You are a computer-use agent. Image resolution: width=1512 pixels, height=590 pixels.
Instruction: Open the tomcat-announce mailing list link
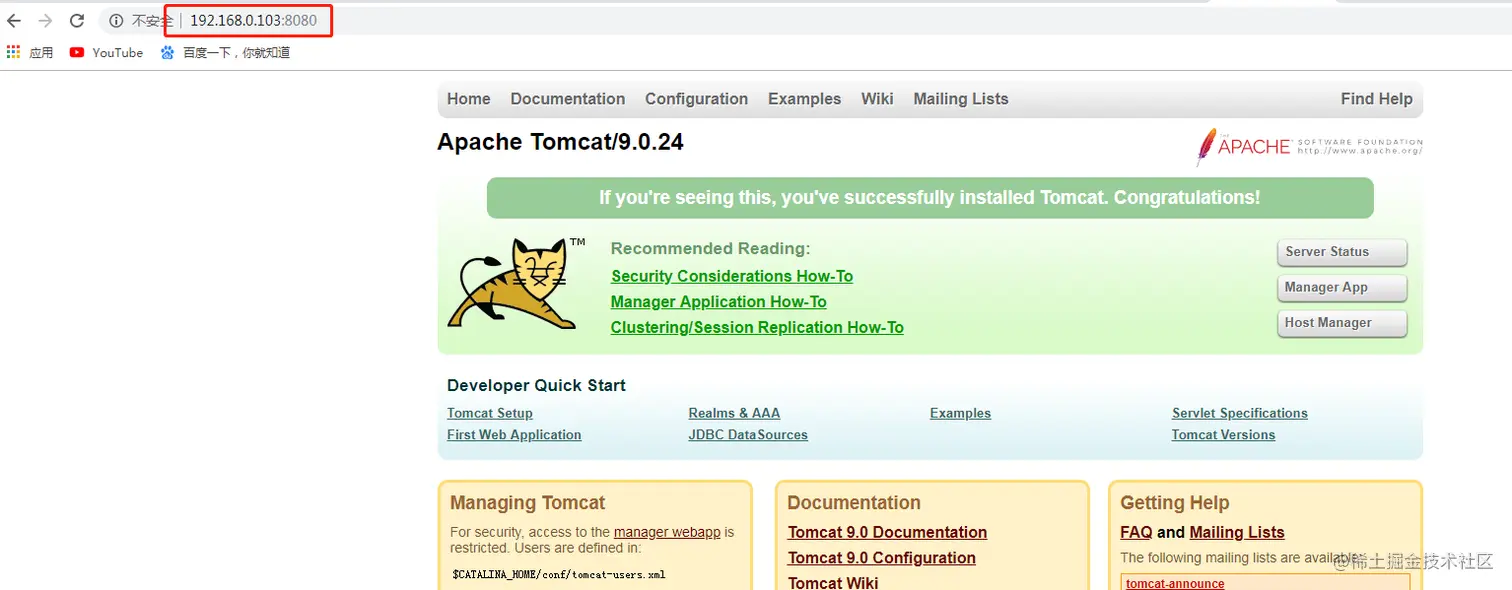tap(1175, 584)
